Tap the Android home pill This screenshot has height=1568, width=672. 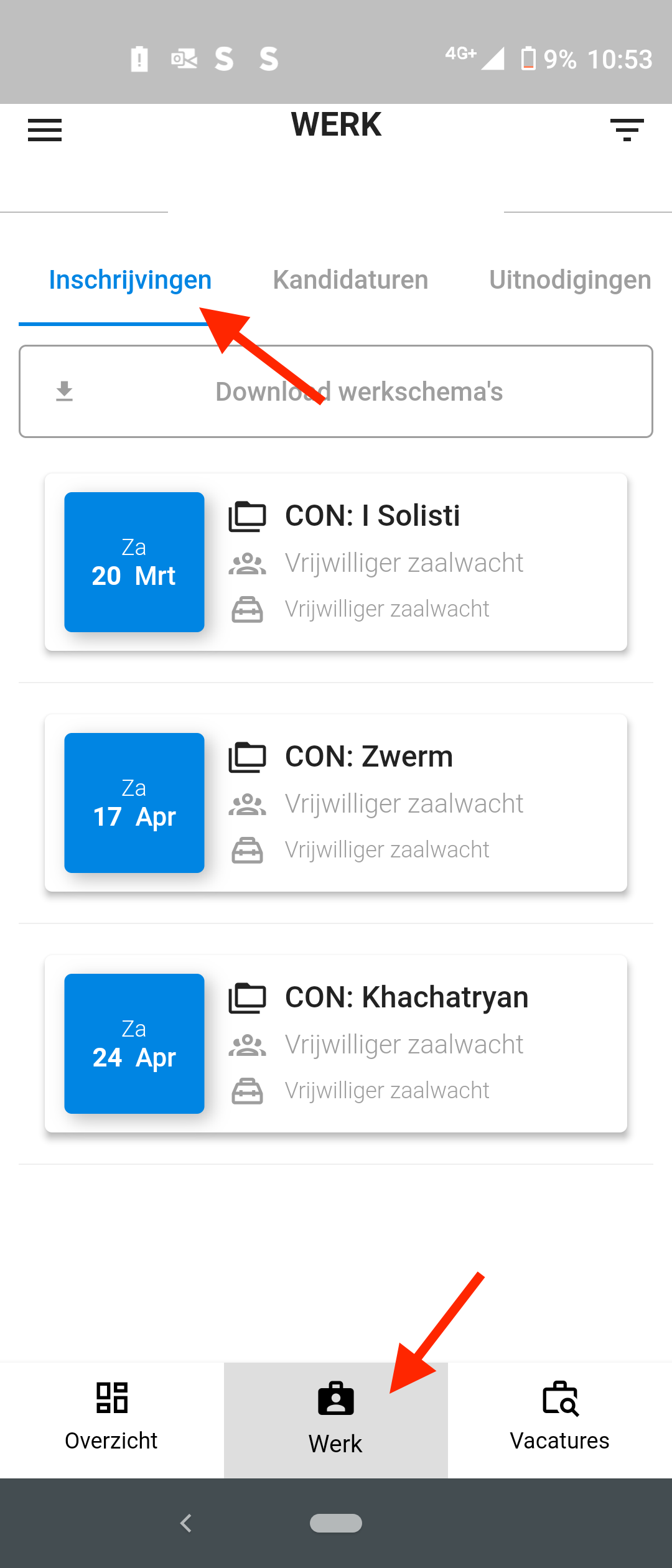[336, 1523]
